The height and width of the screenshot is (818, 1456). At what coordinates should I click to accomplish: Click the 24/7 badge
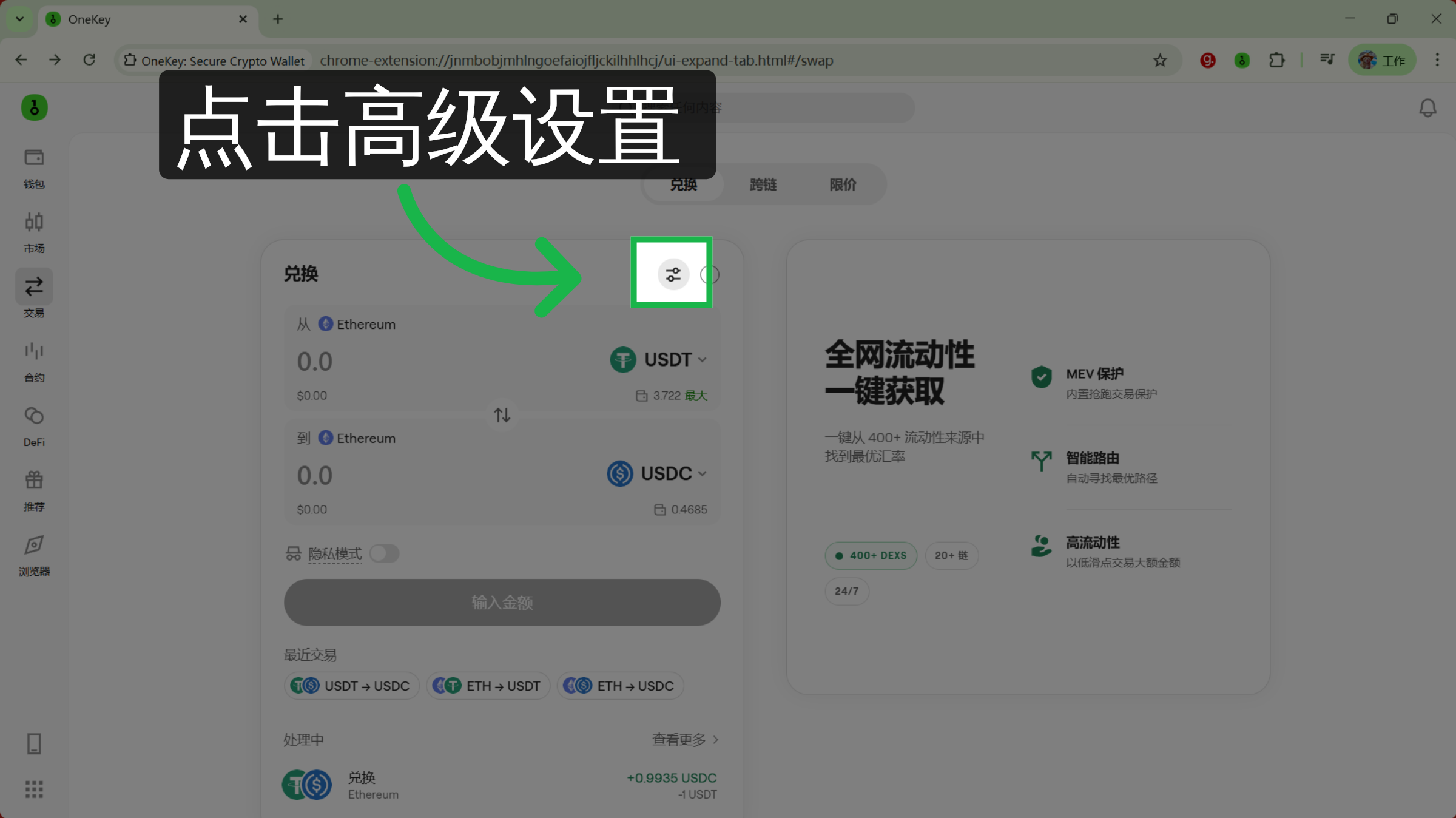tap(846, 591)
